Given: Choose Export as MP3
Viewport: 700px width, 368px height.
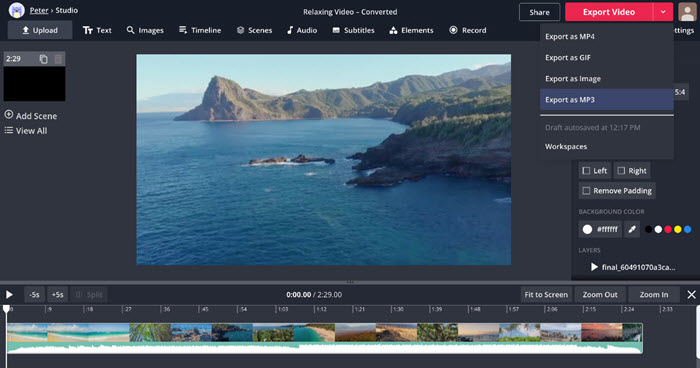Looking at the screenshot, I should (x=606, y=100).
